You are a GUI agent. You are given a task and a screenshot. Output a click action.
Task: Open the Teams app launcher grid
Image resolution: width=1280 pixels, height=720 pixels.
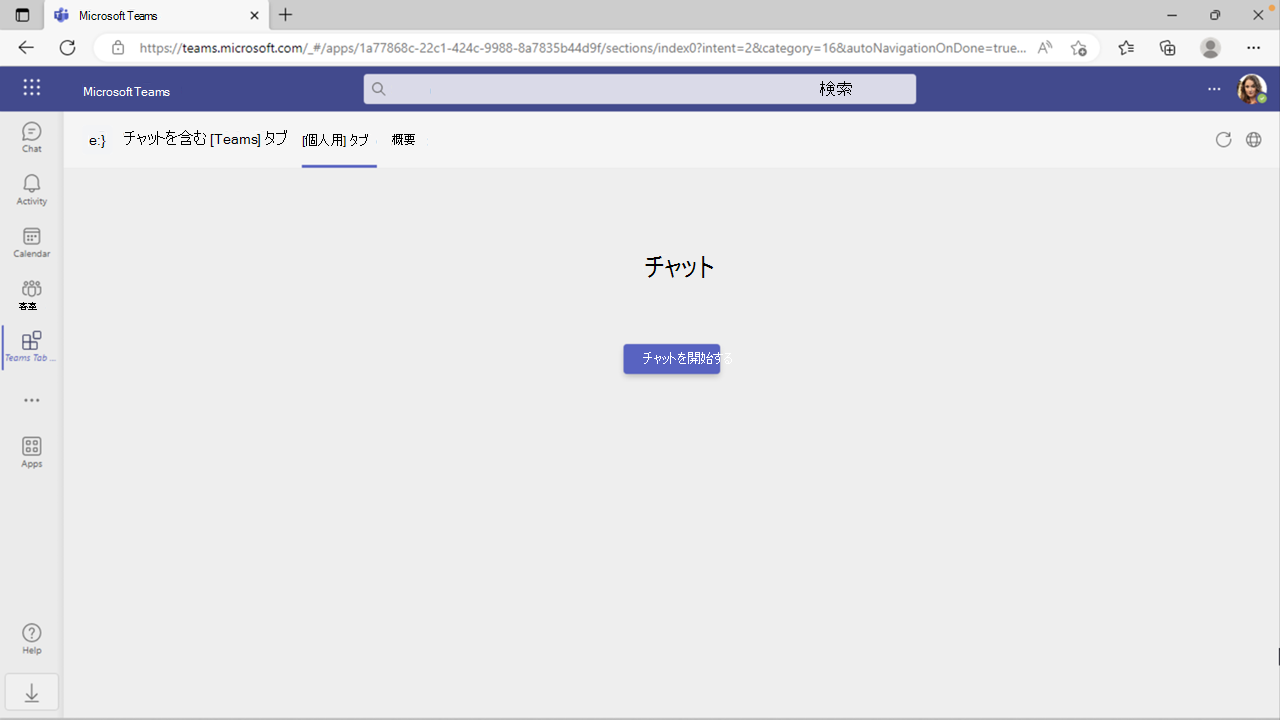click(32, 88)
